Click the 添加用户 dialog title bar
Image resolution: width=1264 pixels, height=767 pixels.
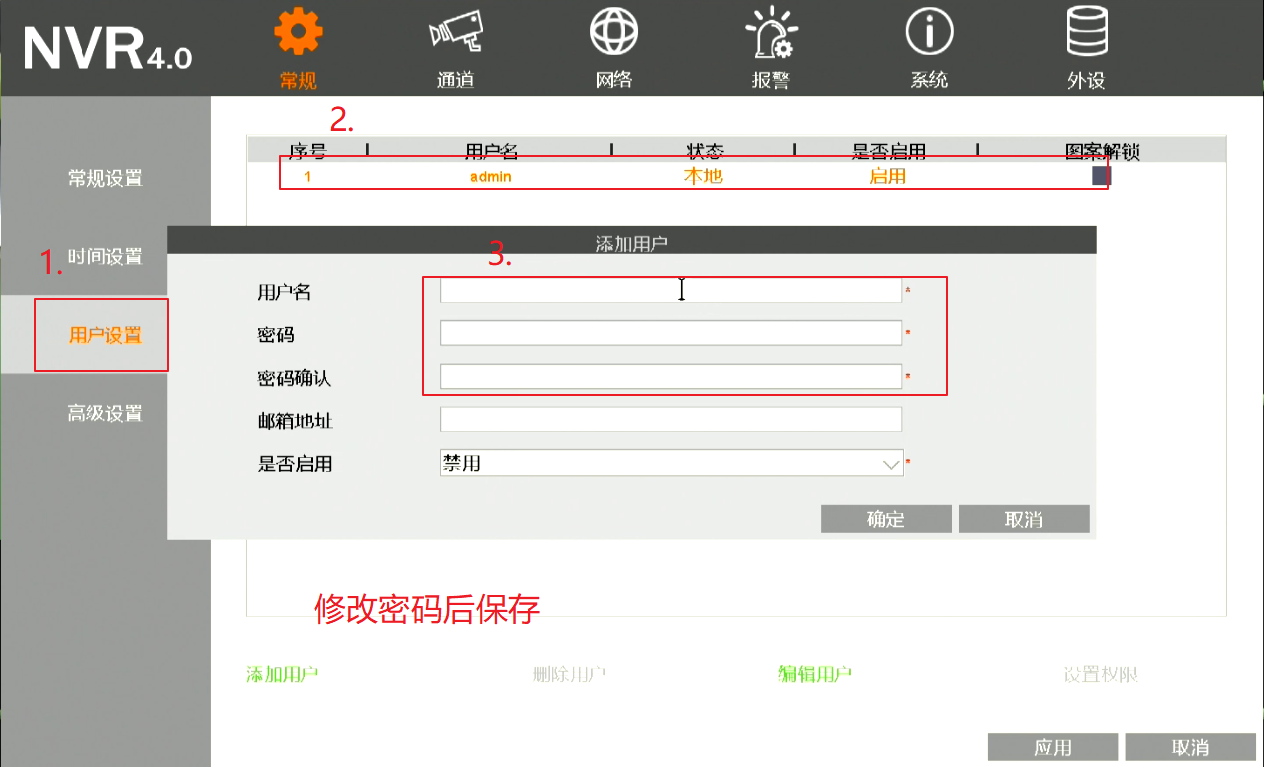(632, 240)
